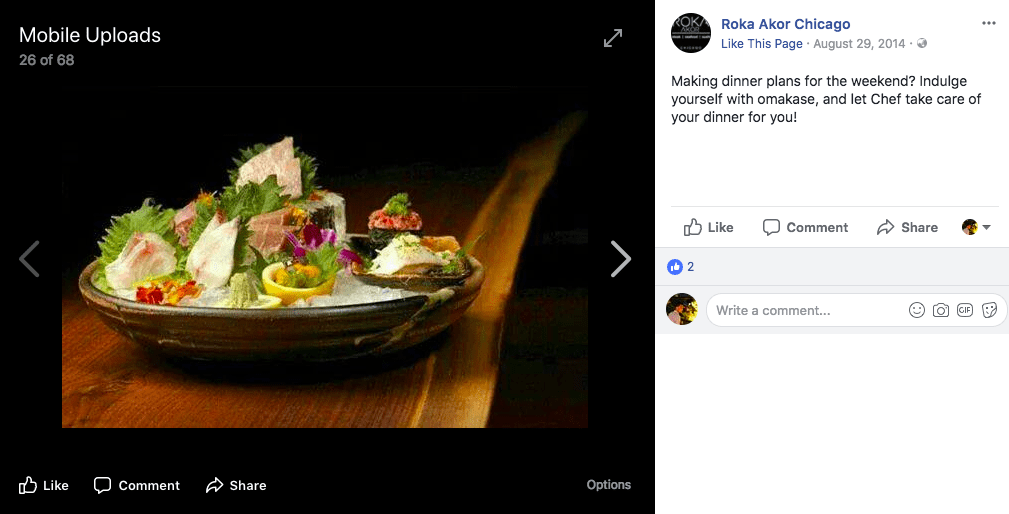
Task: Go to the next photo
Action: [x=621, y=259]
